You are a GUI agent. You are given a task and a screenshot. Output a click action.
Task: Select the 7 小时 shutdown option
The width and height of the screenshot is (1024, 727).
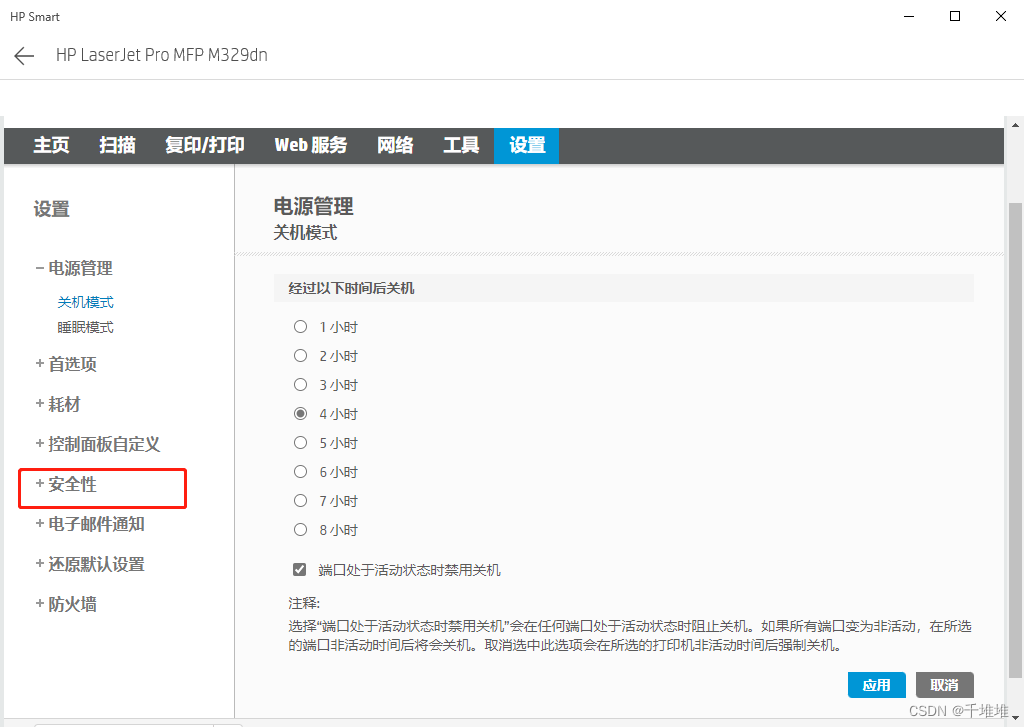click(x=300, y=501)
